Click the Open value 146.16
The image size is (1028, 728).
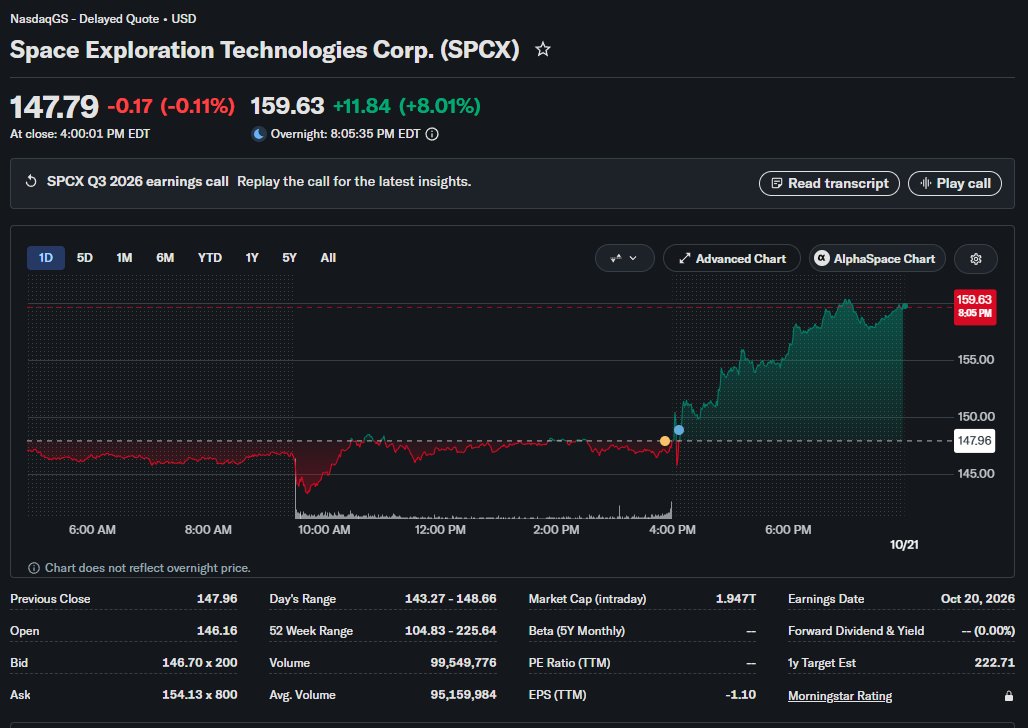click(217, 631)
